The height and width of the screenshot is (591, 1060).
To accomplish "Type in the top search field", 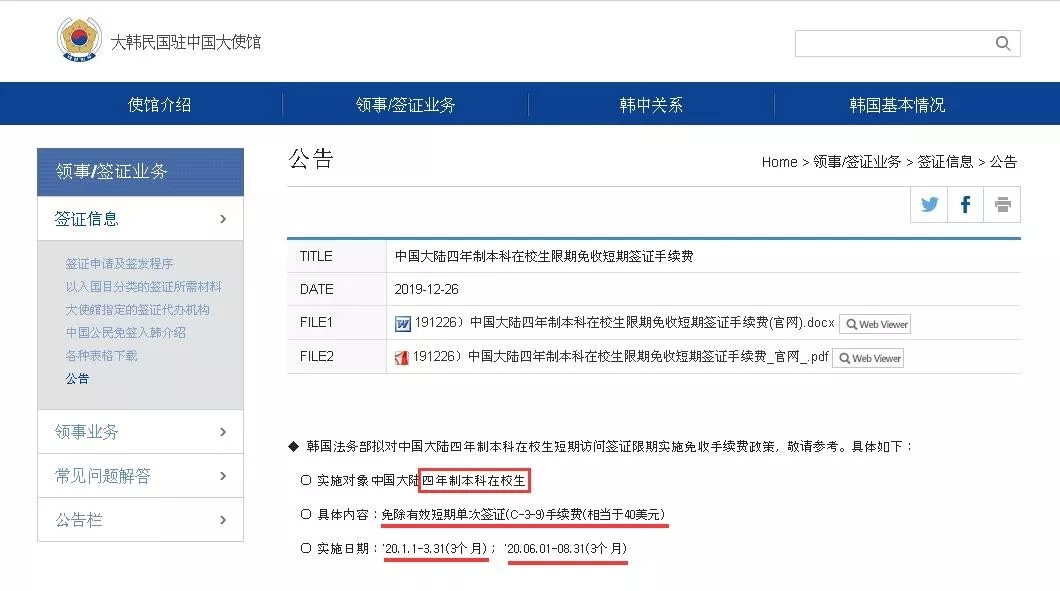I will pos(890,43).
